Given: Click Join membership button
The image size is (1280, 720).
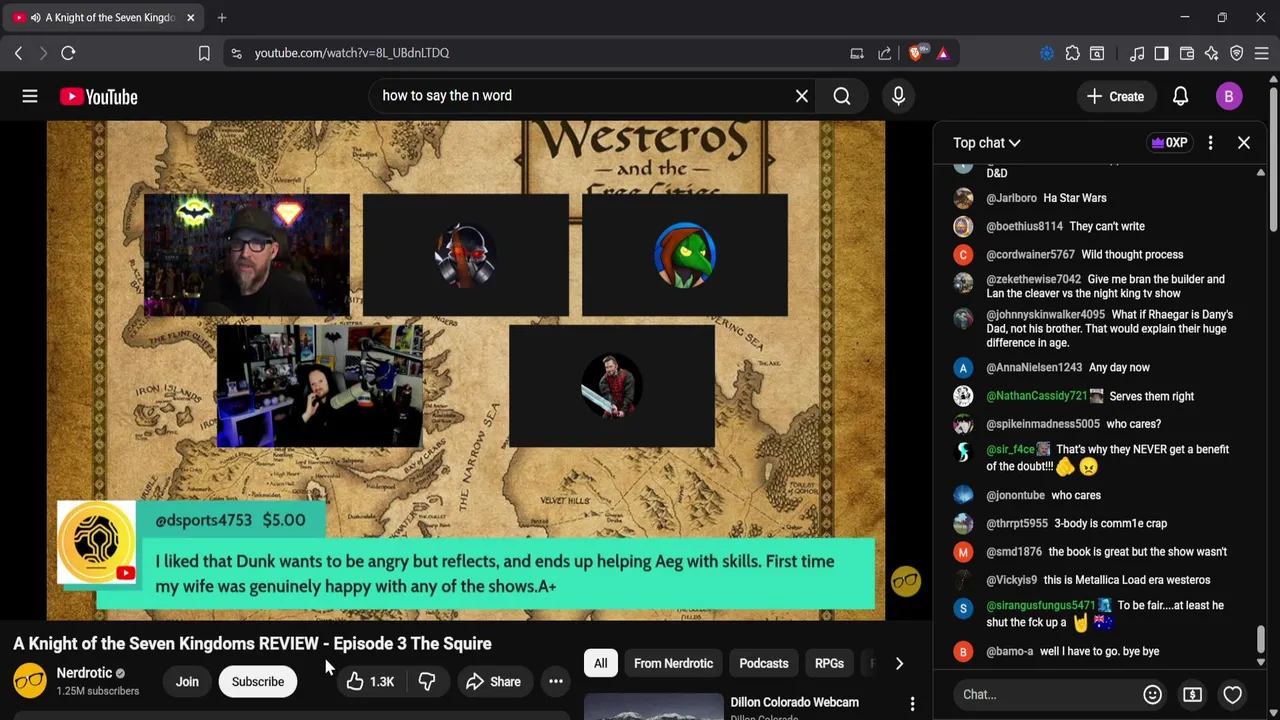Looking at the screenshot, I should point(187,682).
